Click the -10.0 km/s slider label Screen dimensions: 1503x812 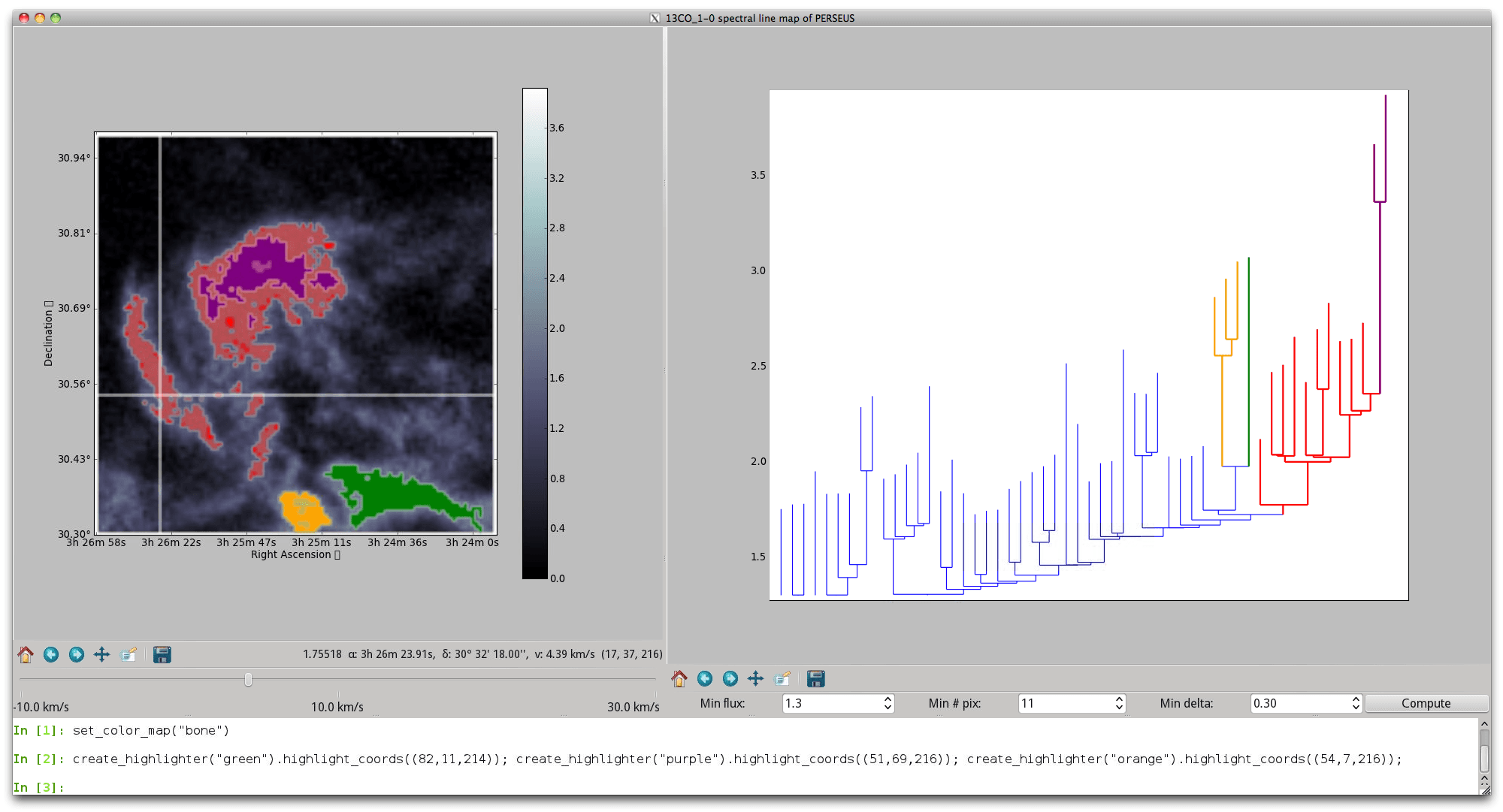[41, 707]
